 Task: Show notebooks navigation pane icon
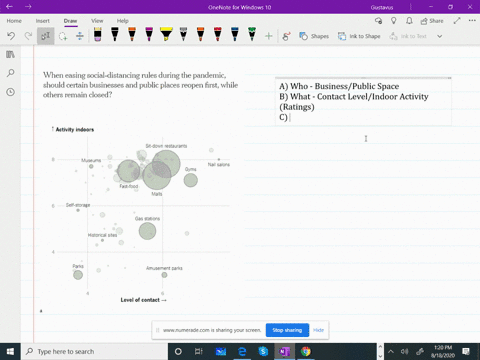pos(10,54)
